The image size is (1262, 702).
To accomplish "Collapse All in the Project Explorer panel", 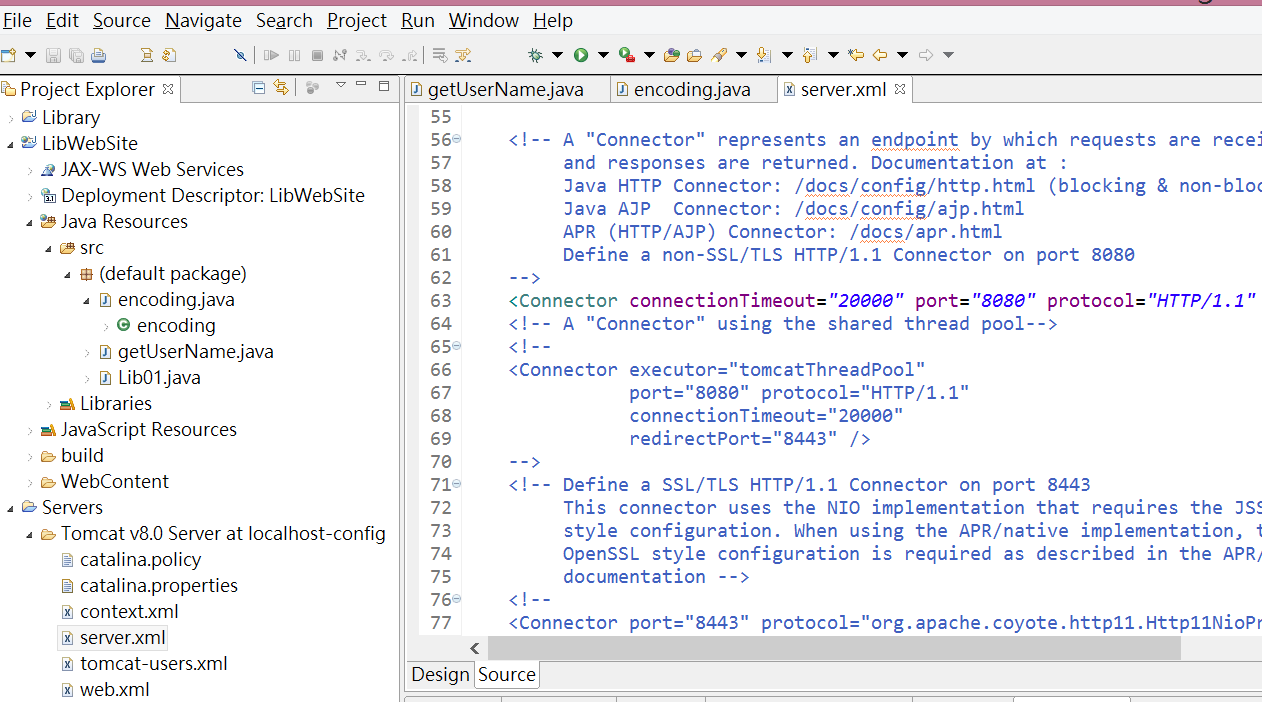I will 258,88.
